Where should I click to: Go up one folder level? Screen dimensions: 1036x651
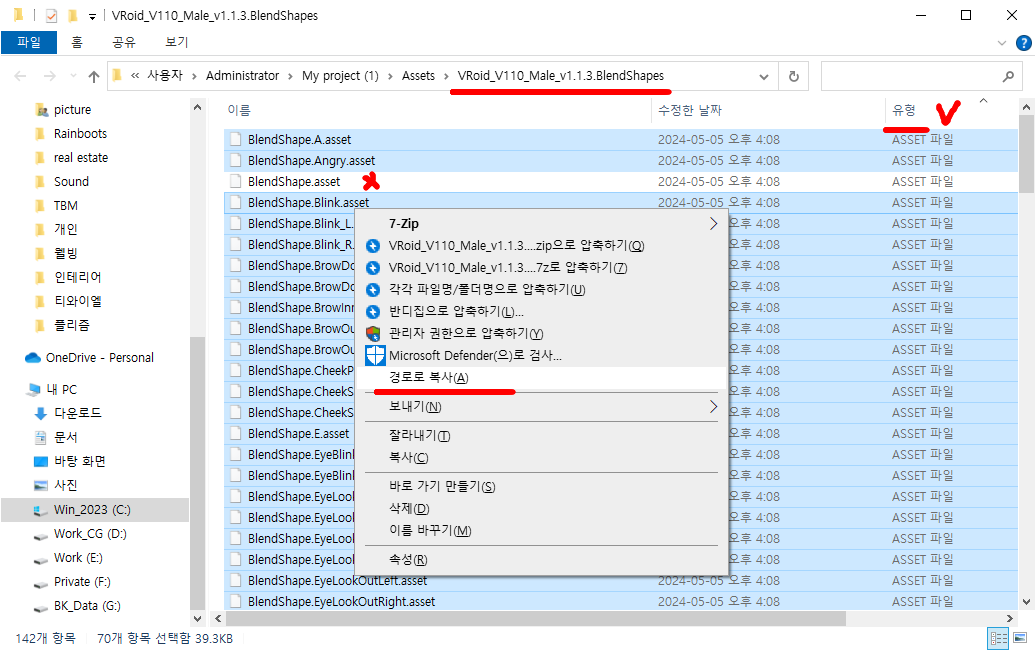pos(94,77)
